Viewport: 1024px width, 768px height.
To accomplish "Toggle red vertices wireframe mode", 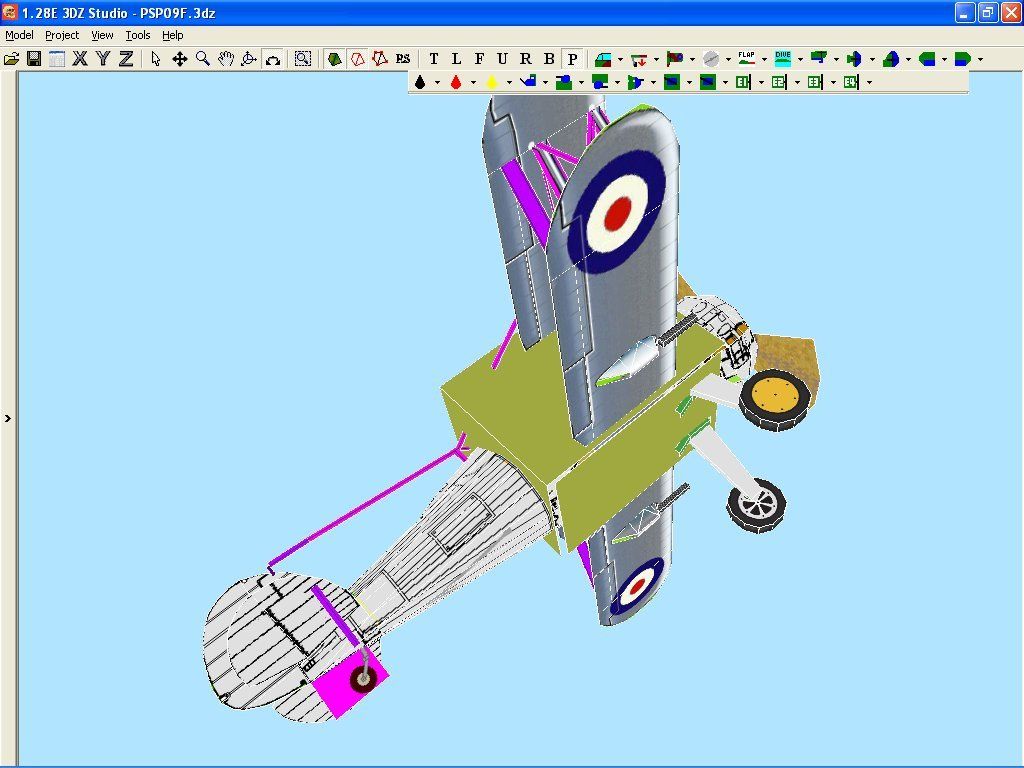I will (380, 59).
